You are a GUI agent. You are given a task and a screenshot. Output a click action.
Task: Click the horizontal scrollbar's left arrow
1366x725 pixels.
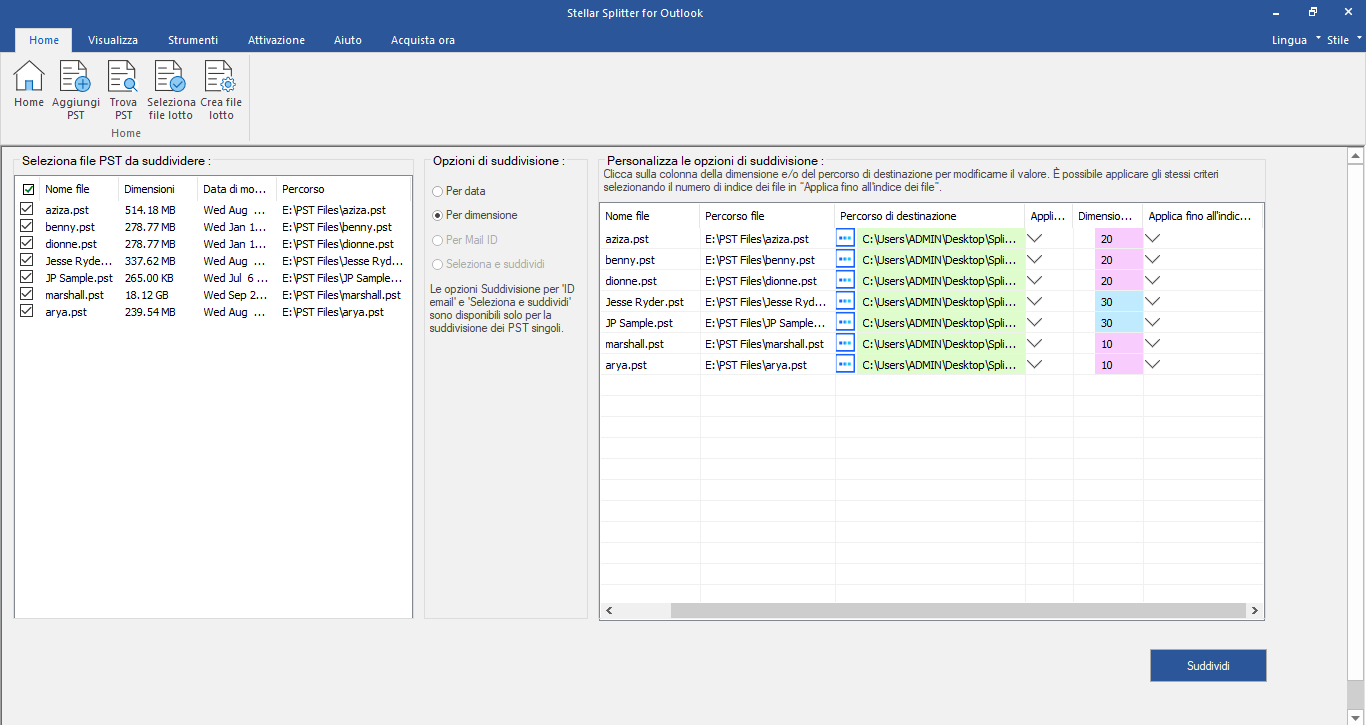pos(608,611)
